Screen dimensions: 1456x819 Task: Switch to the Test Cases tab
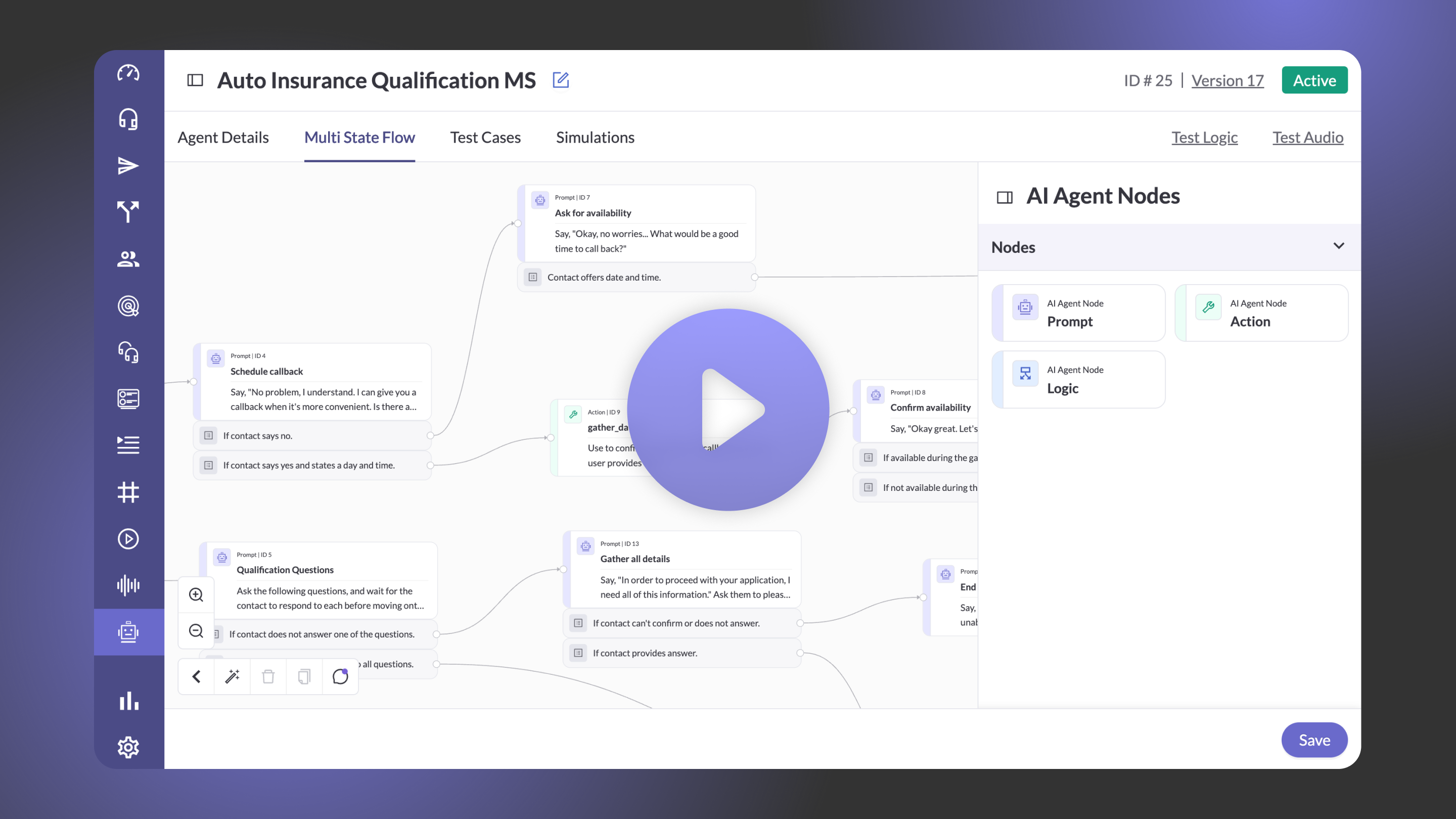click(x=485, y=138)
